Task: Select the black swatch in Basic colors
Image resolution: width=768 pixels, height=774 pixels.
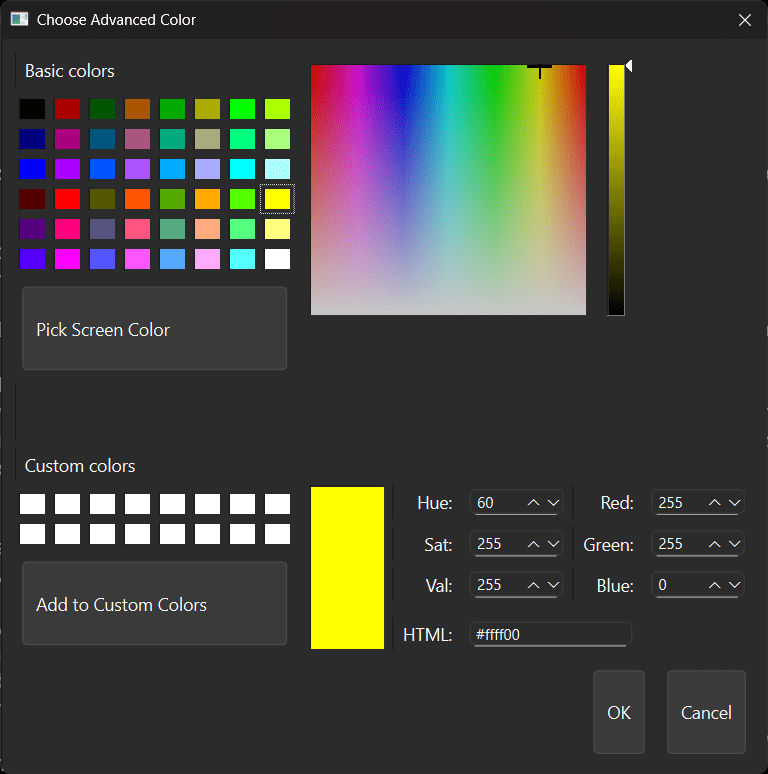Action: point(32,109)
